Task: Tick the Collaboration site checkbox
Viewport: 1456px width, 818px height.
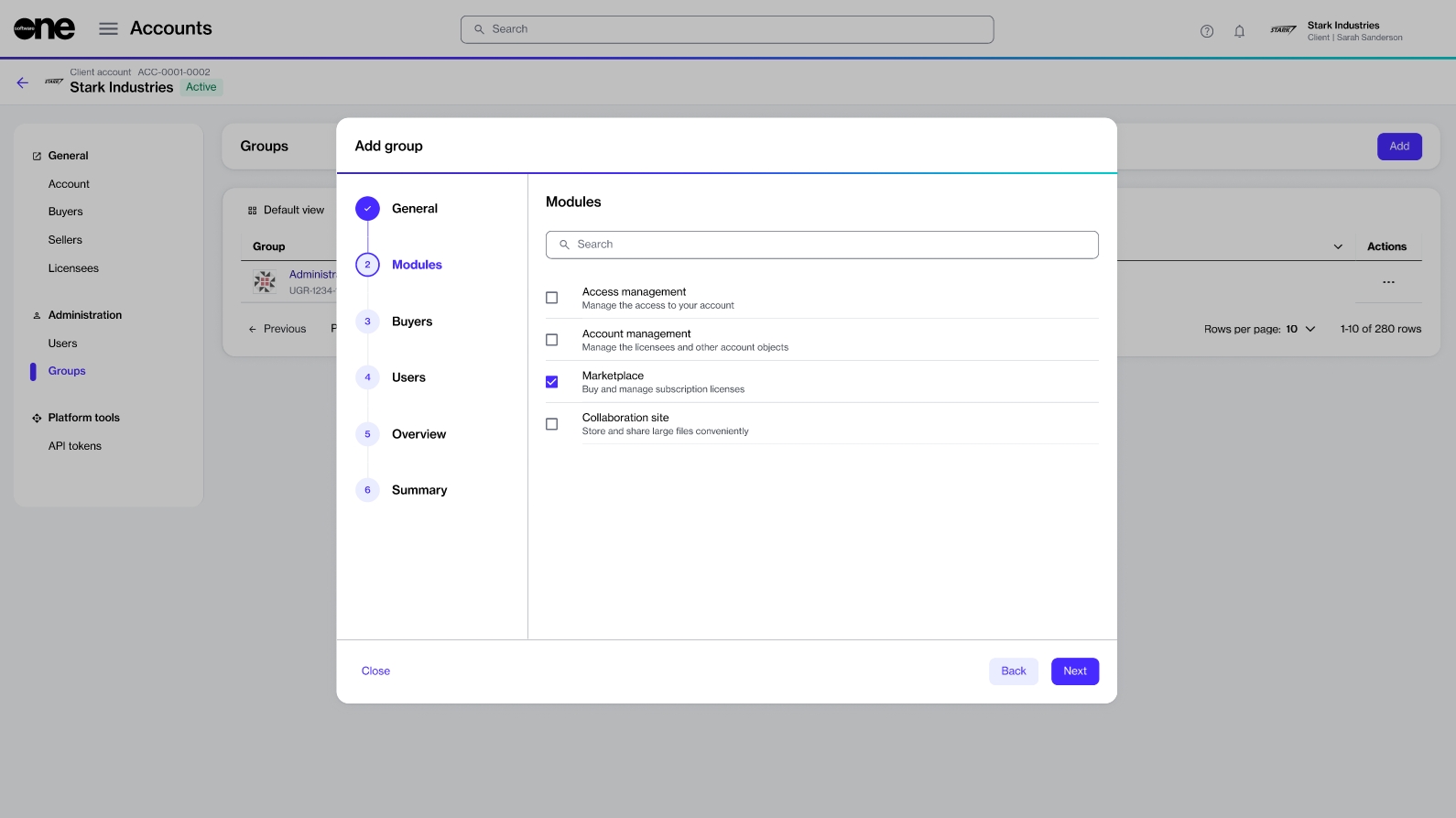Action: (x=551, y=424)
